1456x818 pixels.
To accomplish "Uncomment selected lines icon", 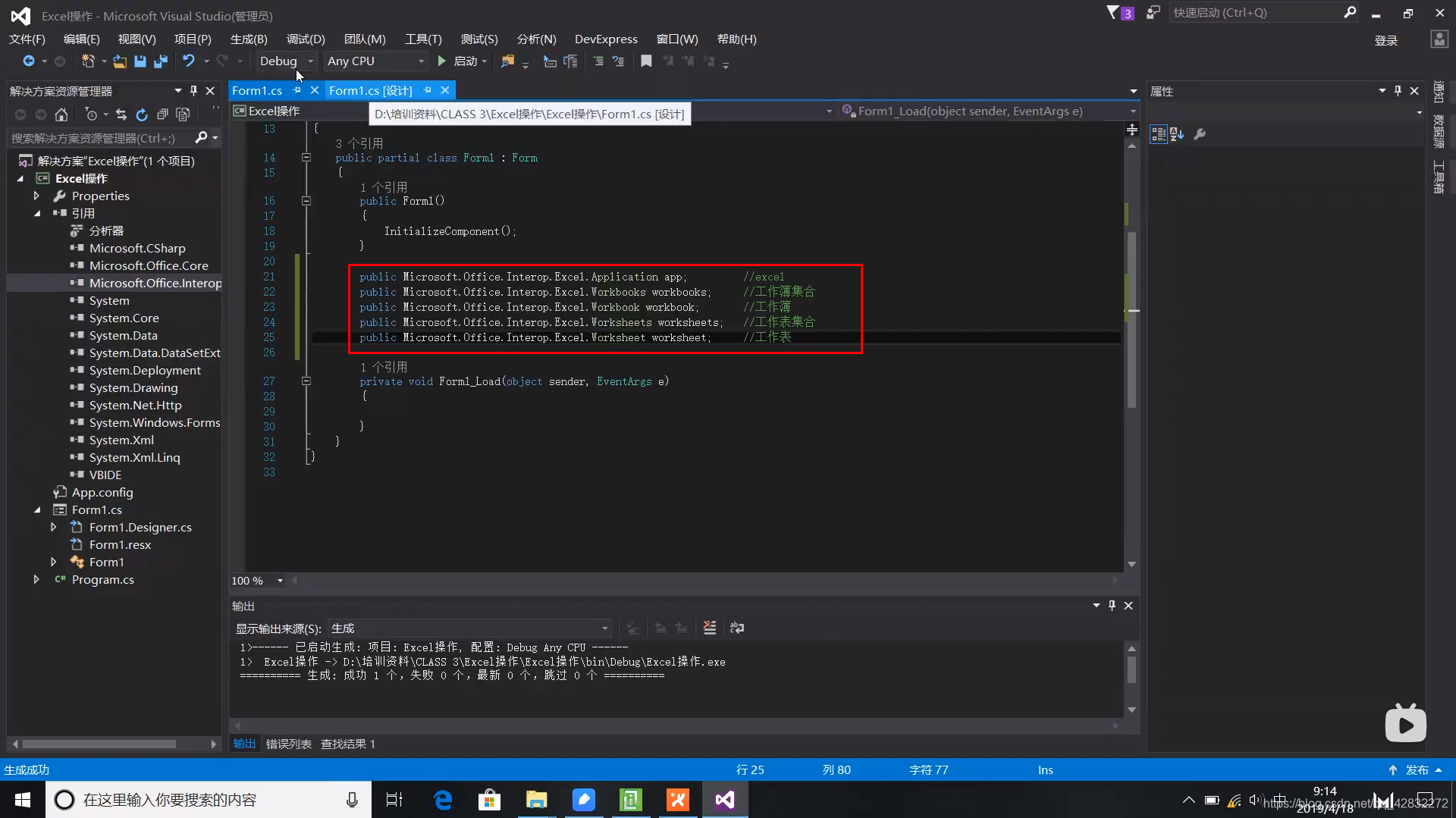I will 618,61.
